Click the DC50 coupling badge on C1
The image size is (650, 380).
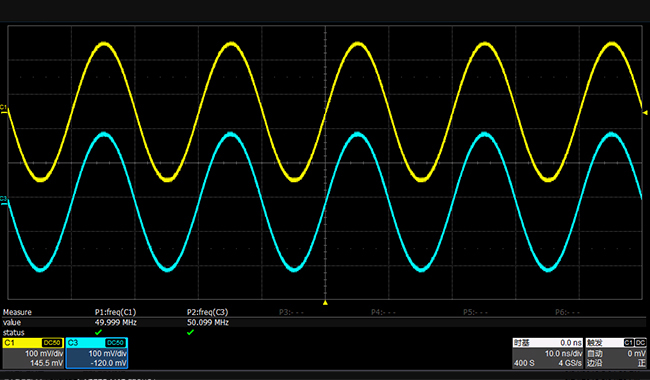click(52, 343)
